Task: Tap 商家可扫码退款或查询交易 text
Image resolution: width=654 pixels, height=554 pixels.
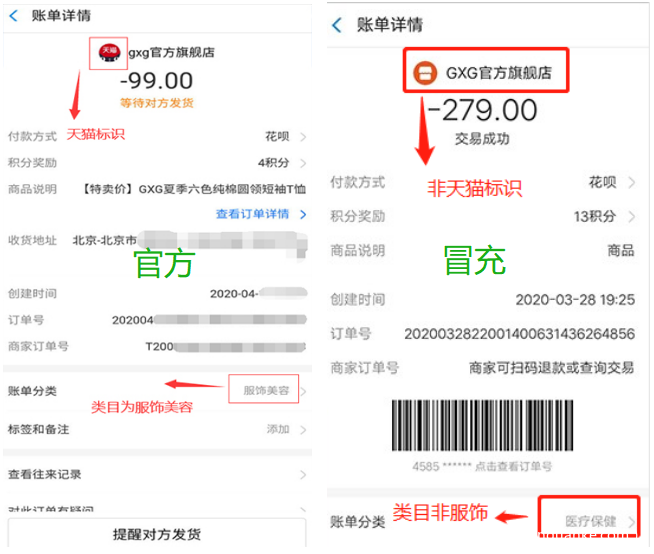Action: pos(551,368)
